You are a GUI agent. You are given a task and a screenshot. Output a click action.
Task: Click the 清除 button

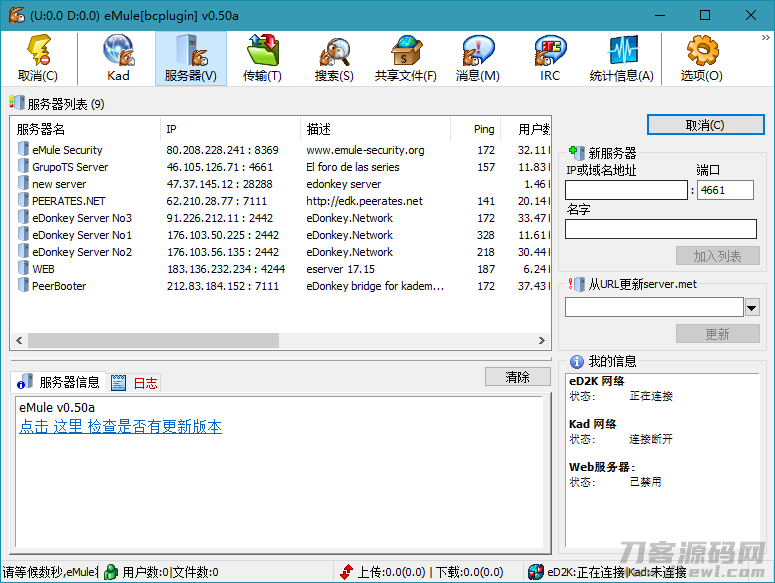[x=517, y=377]
